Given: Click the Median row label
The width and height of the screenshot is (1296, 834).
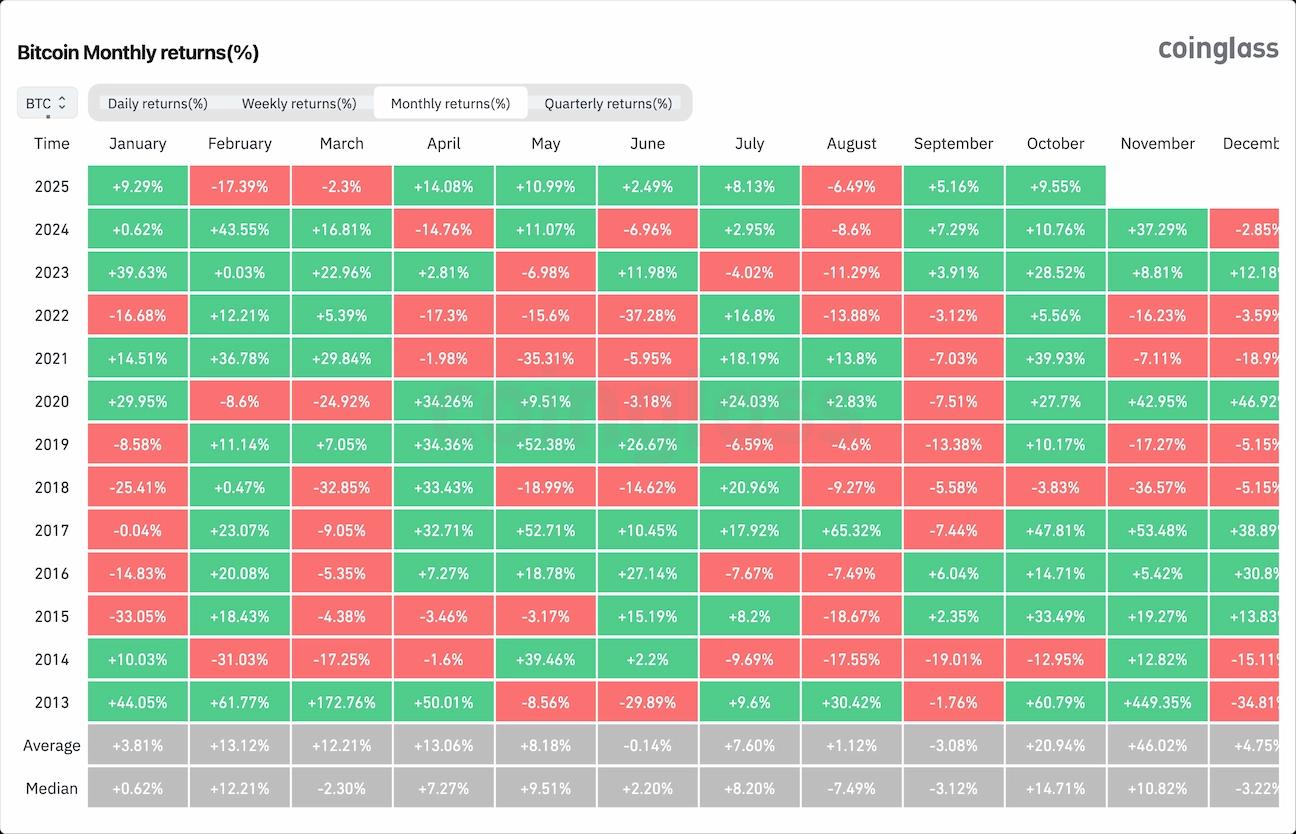Looking at the screenshot, I should tap(52, 788).
